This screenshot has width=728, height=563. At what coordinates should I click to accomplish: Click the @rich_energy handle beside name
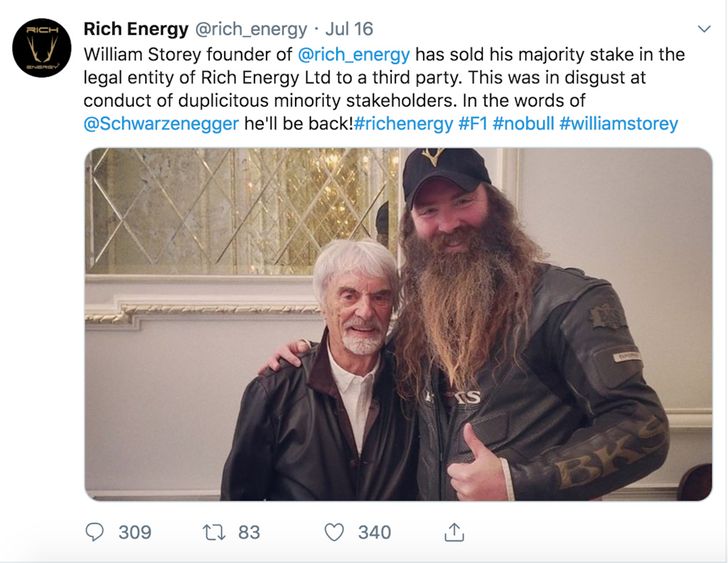tap(251, 29)
